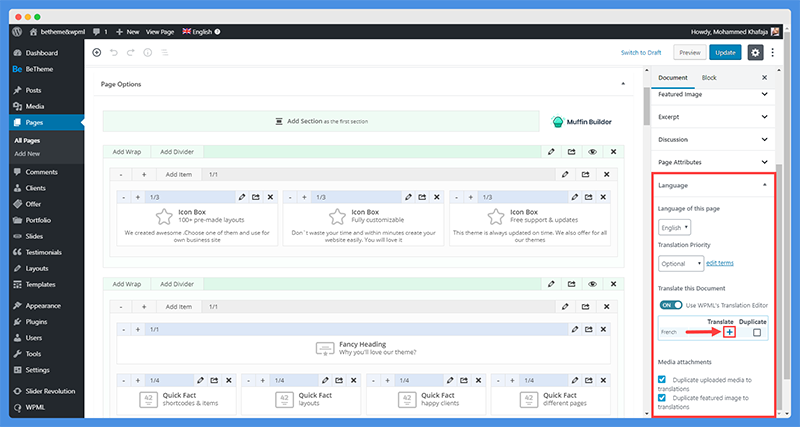Switch to the Block tab
This screenshot has height=427, width=800.
point(709,78)
